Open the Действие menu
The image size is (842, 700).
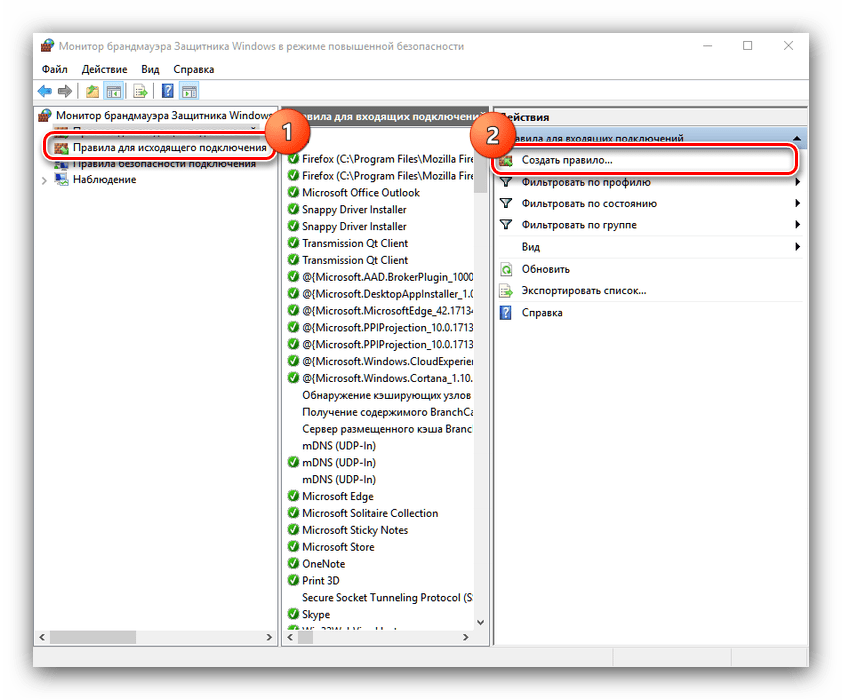(x=104, y=69)
